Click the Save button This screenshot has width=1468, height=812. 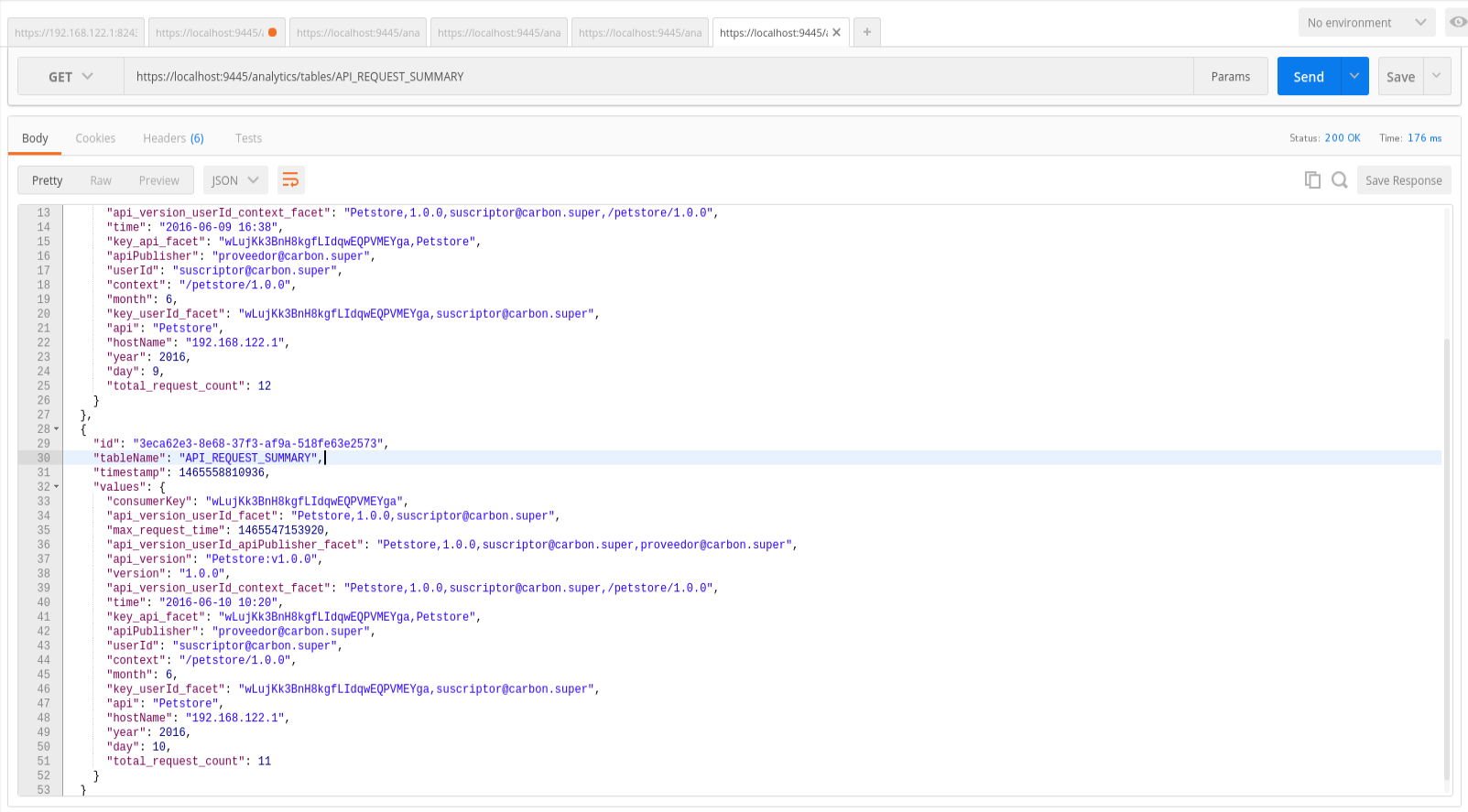coord(1401,76)
